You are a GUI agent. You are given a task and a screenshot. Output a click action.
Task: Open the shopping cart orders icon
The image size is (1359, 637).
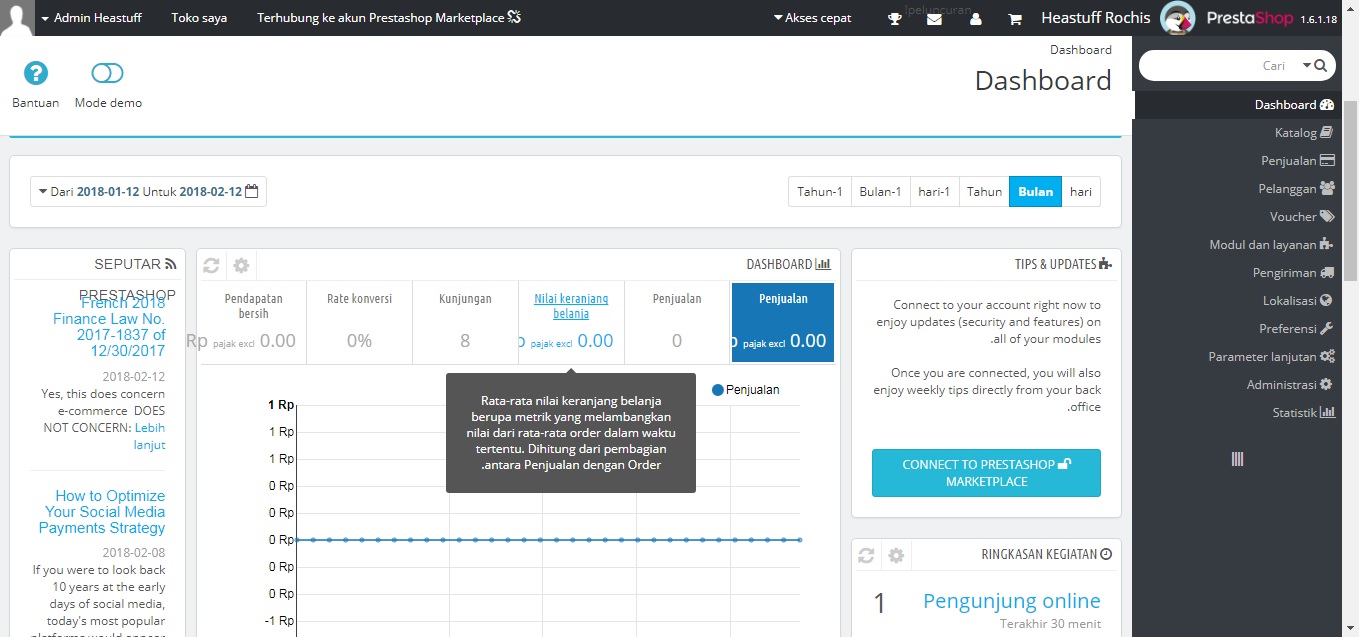[1015, 19]
